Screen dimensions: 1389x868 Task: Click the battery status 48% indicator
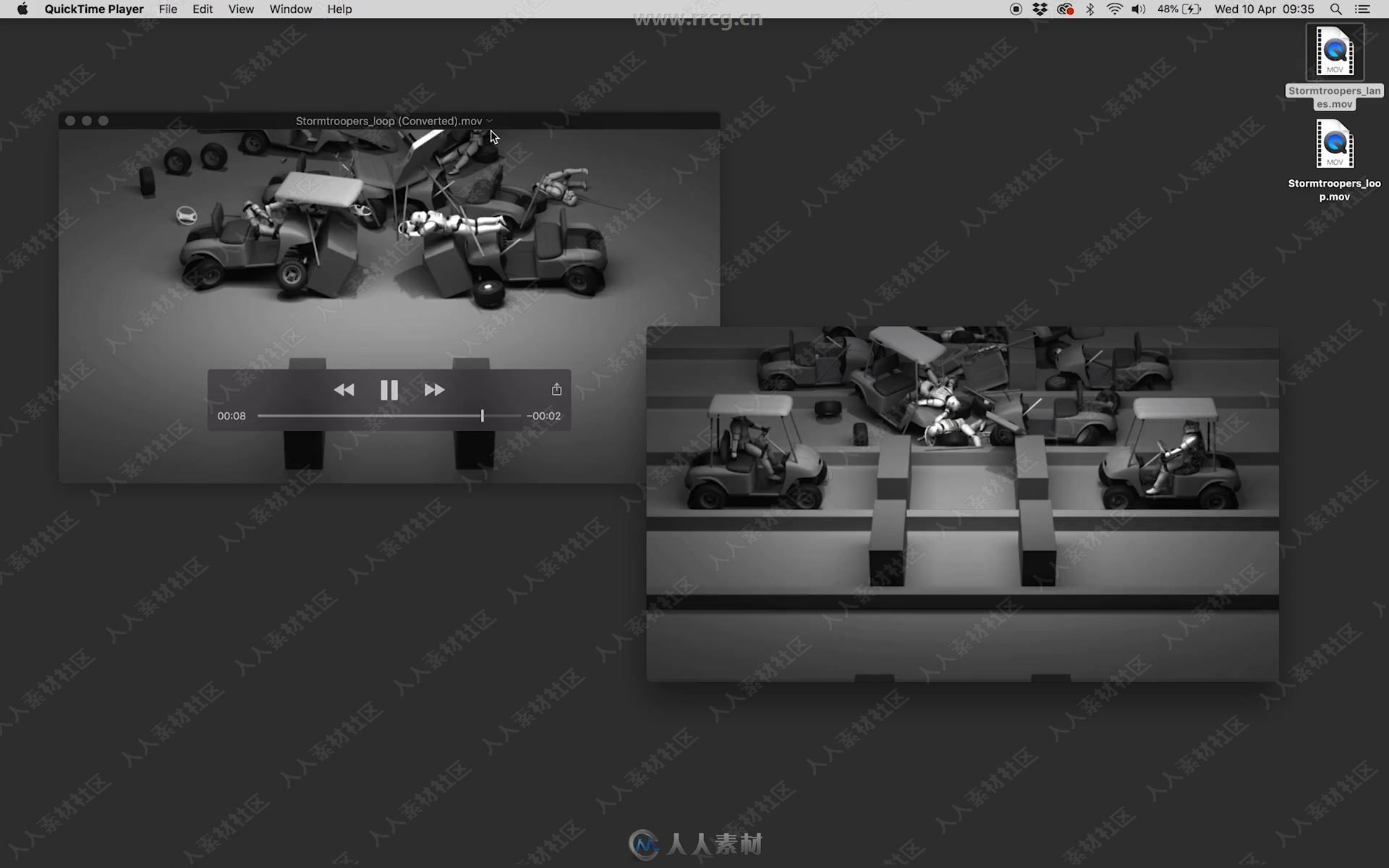pyautogui.click(x=1179, y=9)
